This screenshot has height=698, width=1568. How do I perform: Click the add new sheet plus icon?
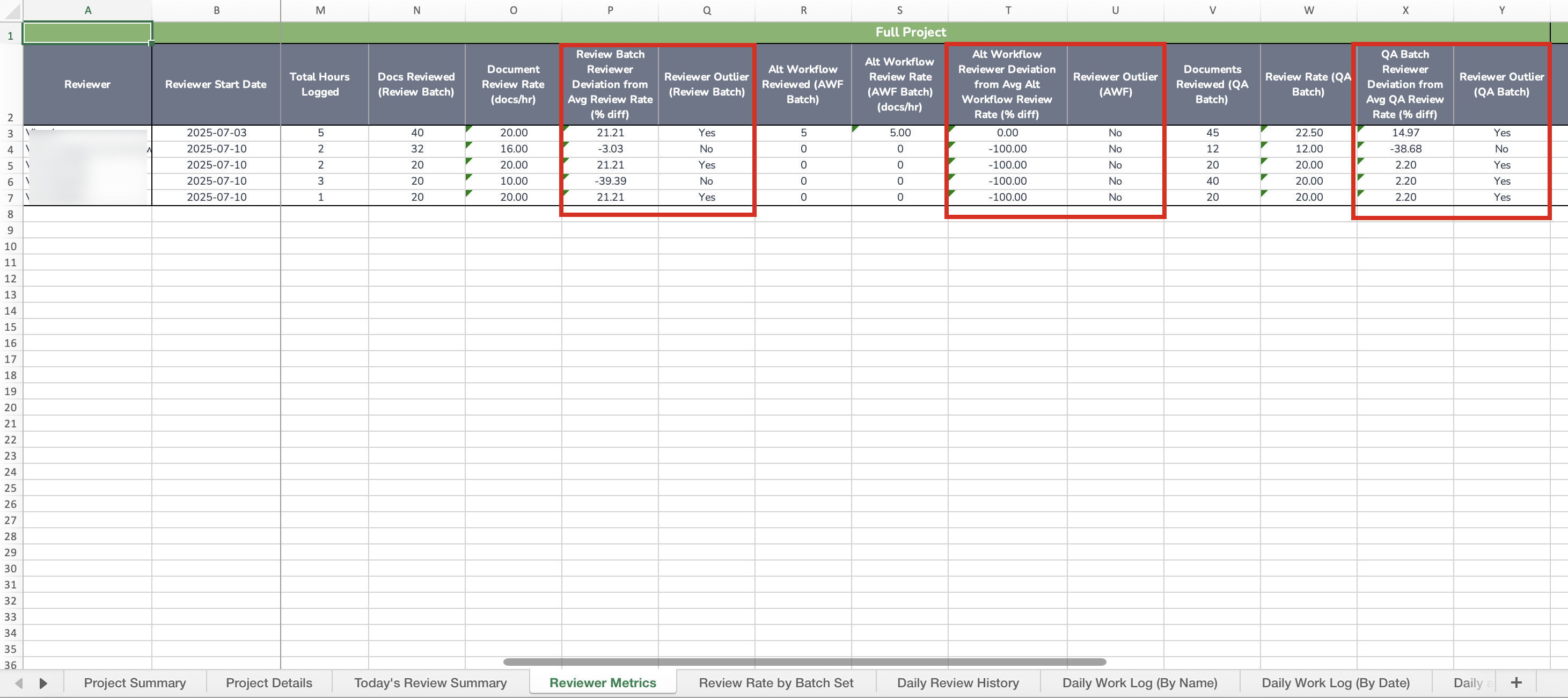click(x=1516, y=683)
